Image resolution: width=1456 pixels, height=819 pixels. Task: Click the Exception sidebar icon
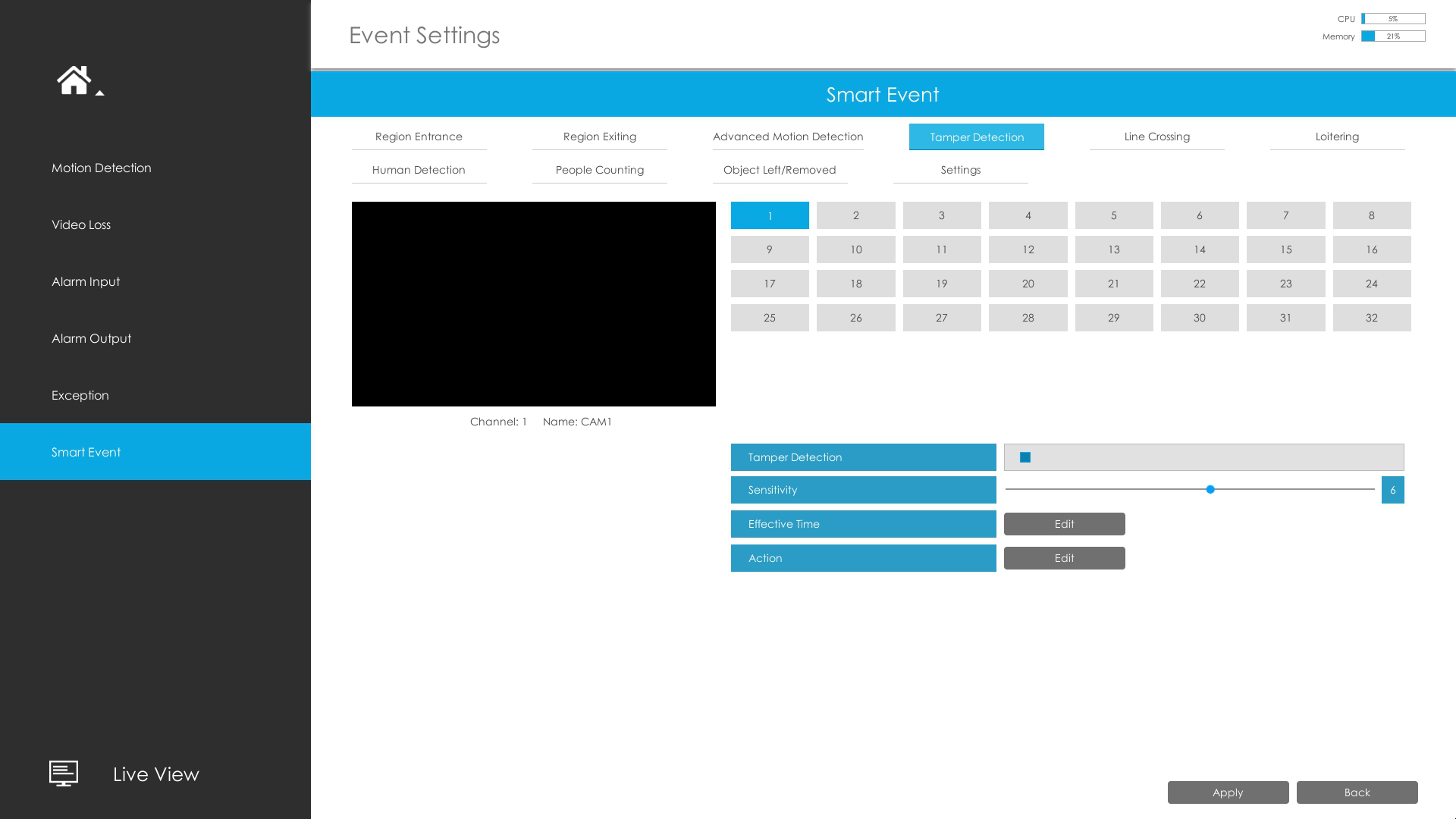pos(80,395)
